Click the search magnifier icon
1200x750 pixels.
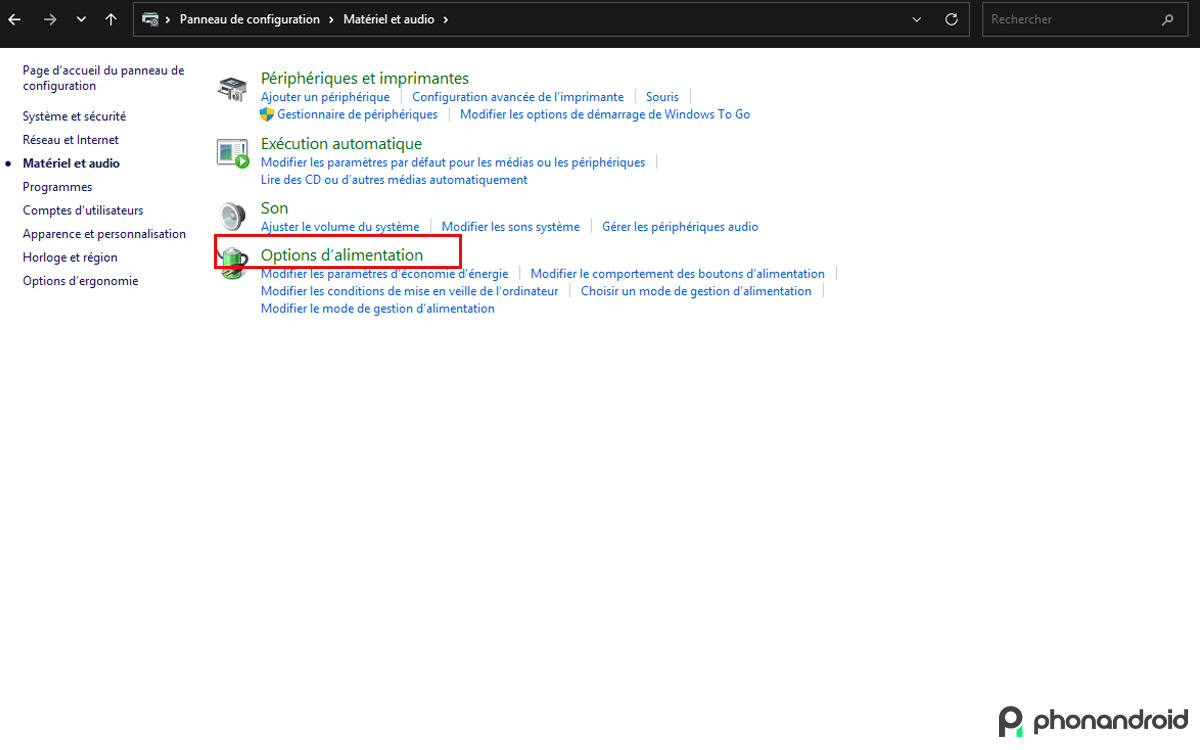point(1167,19)
